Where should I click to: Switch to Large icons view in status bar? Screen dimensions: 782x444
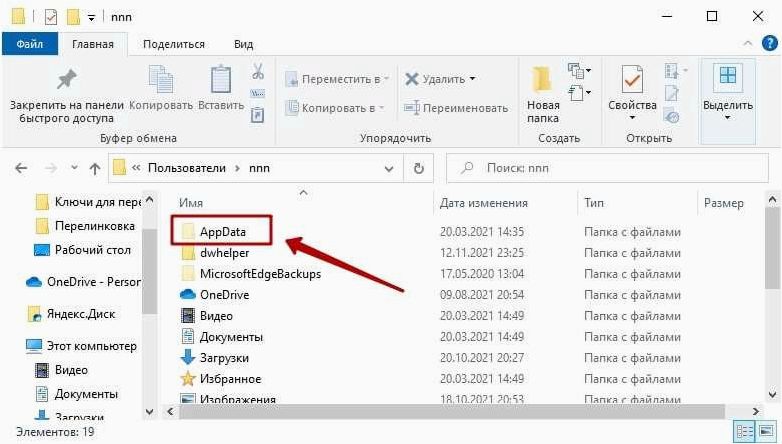click(x=766, y=431)
